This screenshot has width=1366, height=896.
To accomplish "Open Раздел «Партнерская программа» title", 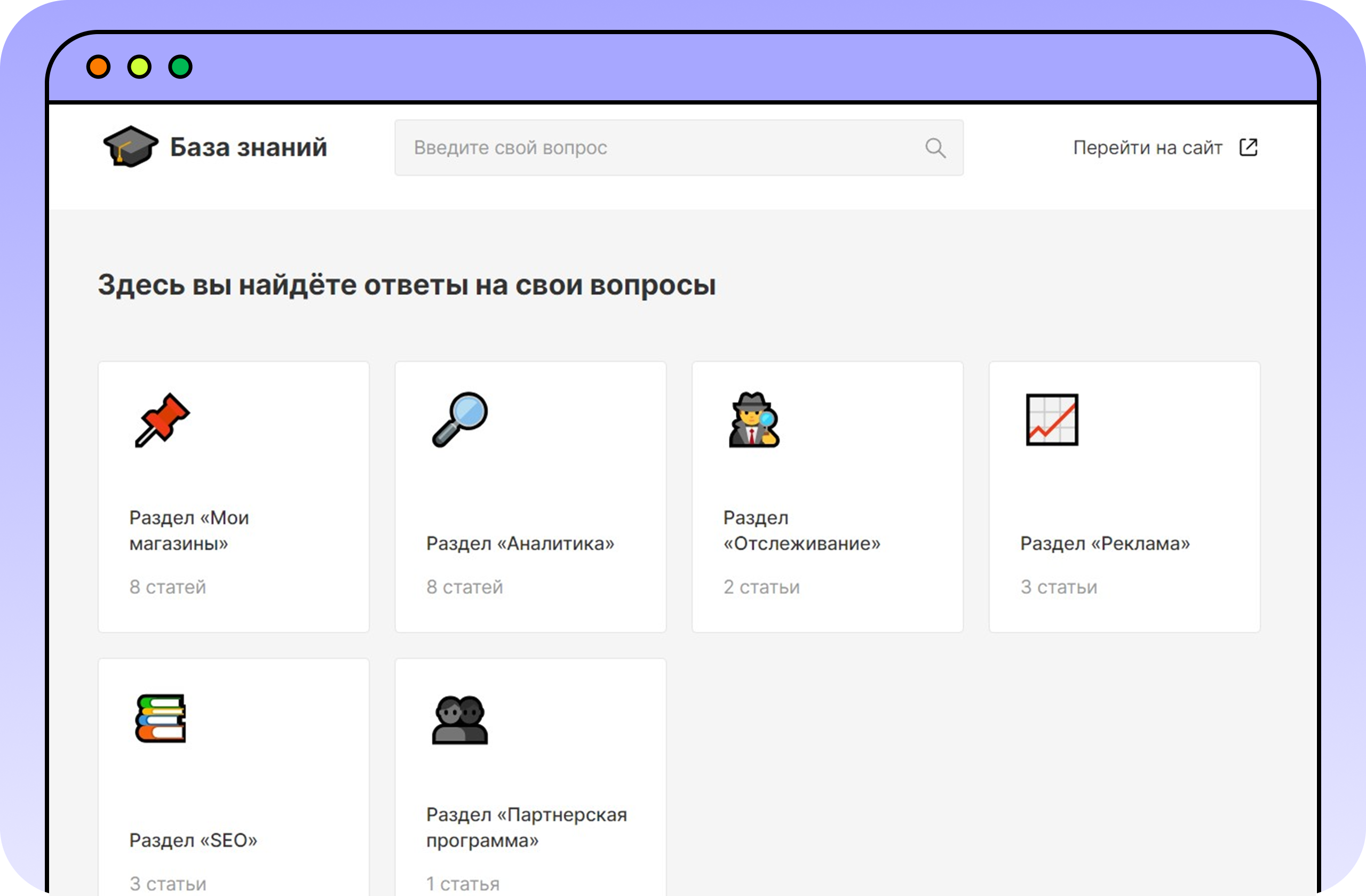I will pos(526,828).
